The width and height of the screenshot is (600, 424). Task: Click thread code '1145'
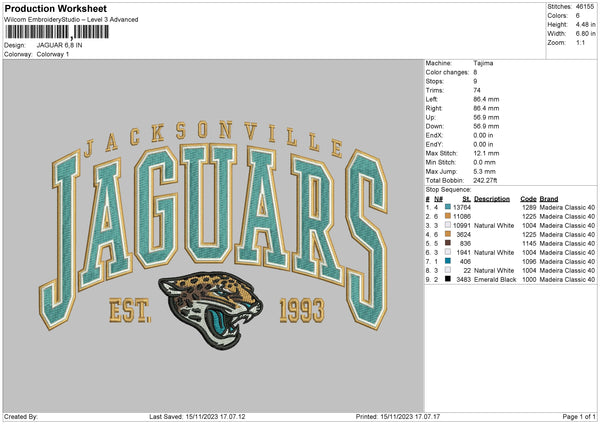pos(529,243)
